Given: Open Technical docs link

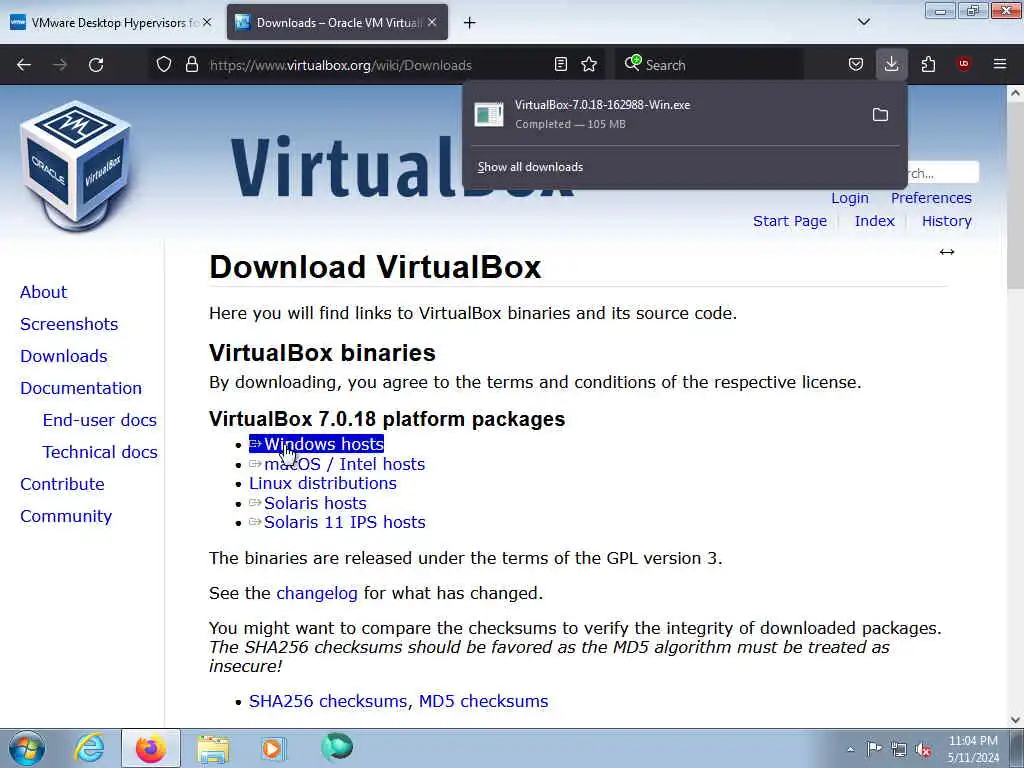Looking at the screenshot, I should tap(100, 452).
